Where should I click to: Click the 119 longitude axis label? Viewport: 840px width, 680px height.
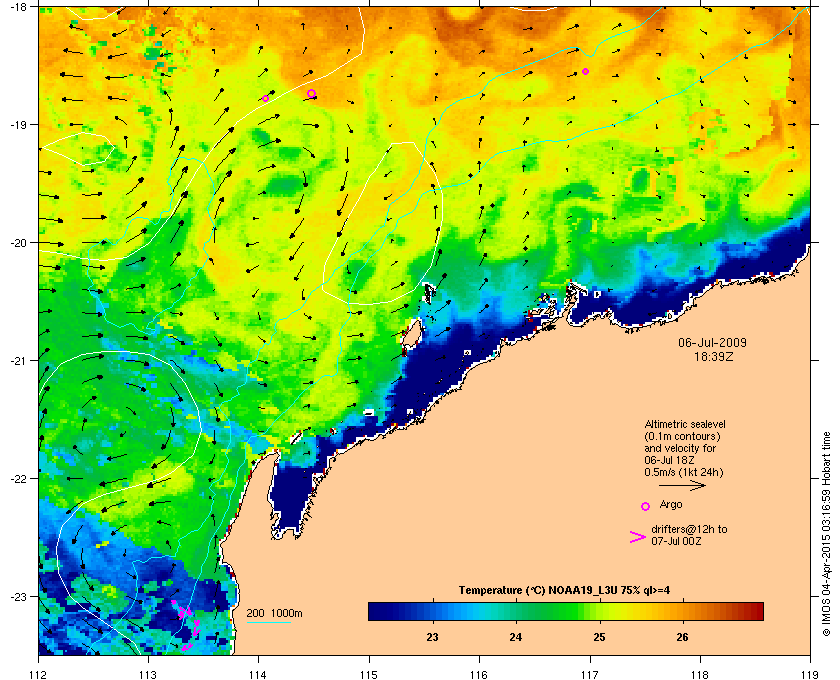click(811, 675)
